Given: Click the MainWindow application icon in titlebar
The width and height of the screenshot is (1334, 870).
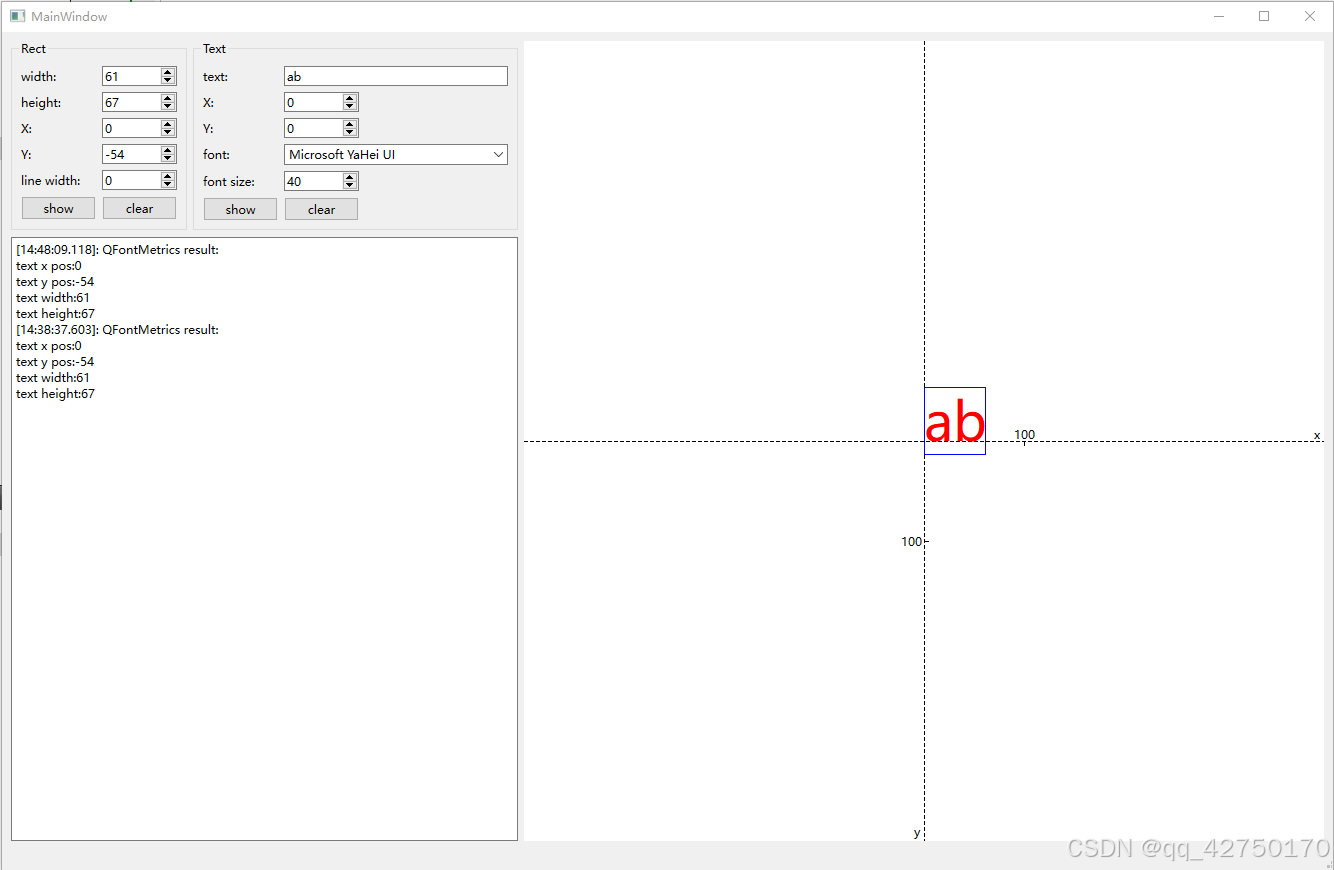Looking at the screenshot, I should pyautogui.click(x=16, y=16).
